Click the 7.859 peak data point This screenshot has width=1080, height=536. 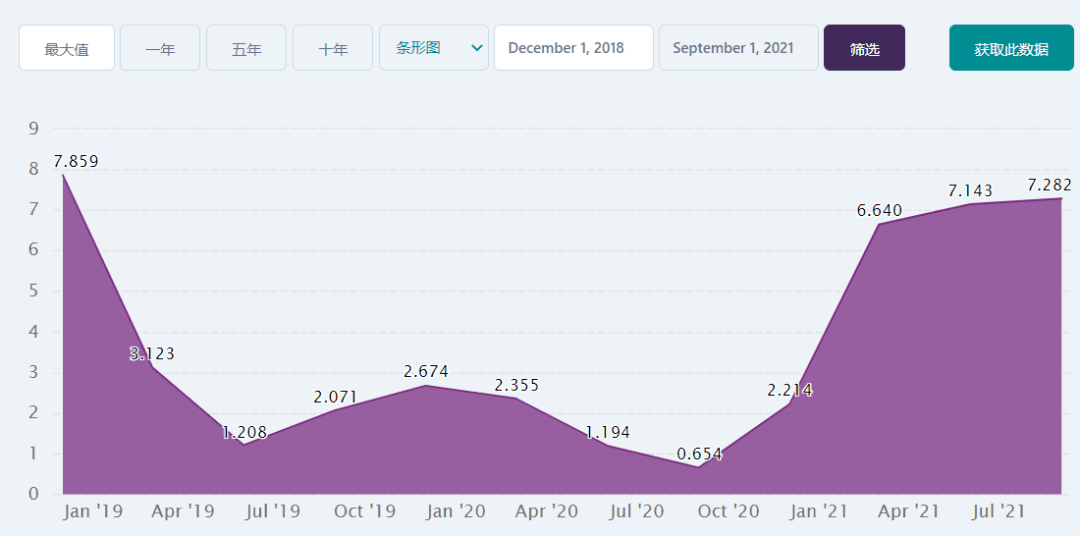coord(64,175)
